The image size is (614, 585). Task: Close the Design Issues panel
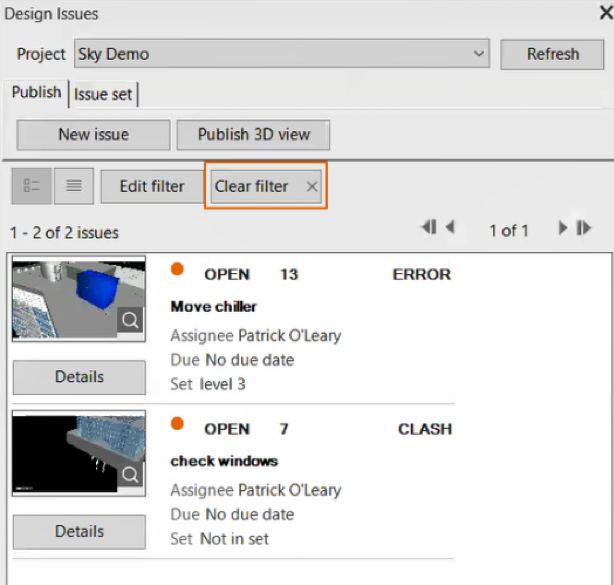pos(606,13)
